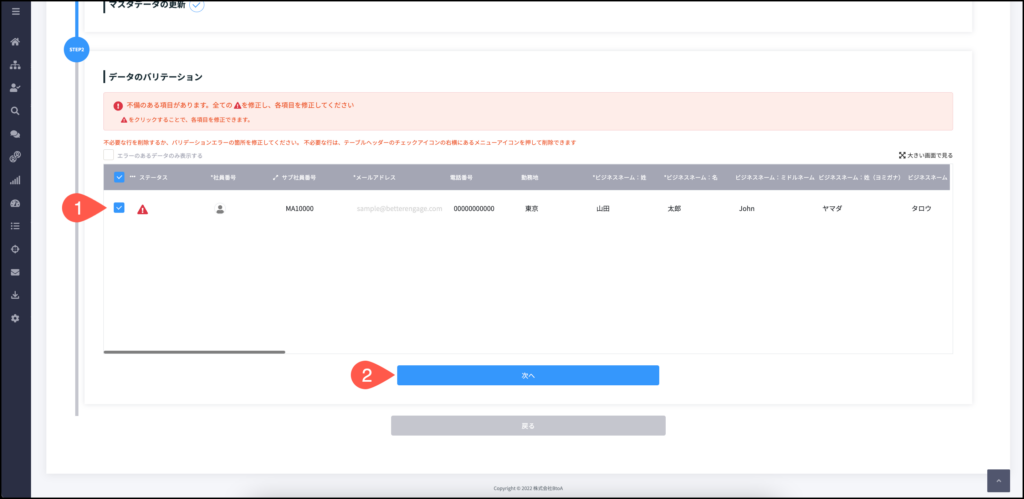The width and height of the screenshot is (1024, 499).
Task: Open the three-dot menu in the table header
Action: 133,177
